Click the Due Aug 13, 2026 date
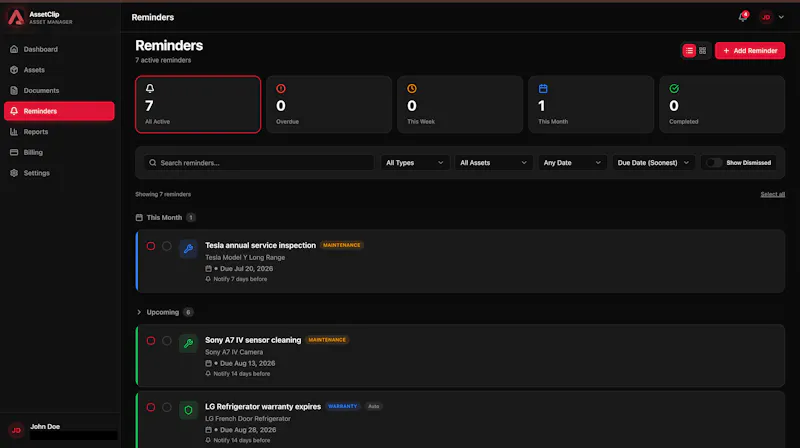The image size is (800, 448). [x=247, y=363]
